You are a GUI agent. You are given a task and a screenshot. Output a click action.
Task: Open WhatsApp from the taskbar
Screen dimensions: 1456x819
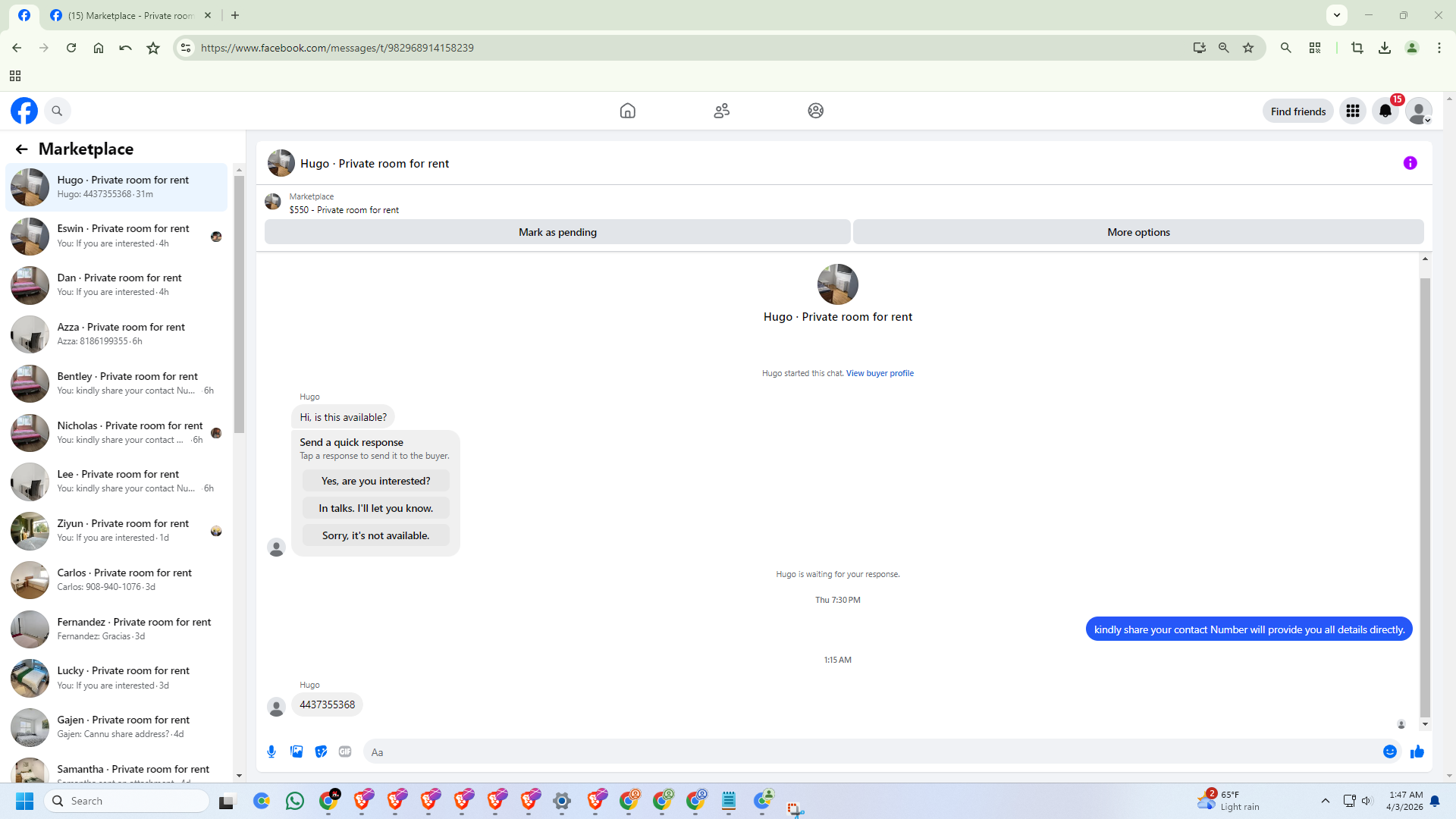(x=295, y=801)
